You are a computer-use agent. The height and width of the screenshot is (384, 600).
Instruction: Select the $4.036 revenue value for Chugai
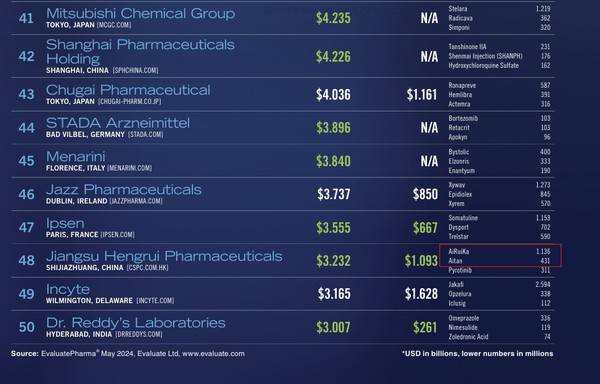pyautogui.click(x=333, y=95)
